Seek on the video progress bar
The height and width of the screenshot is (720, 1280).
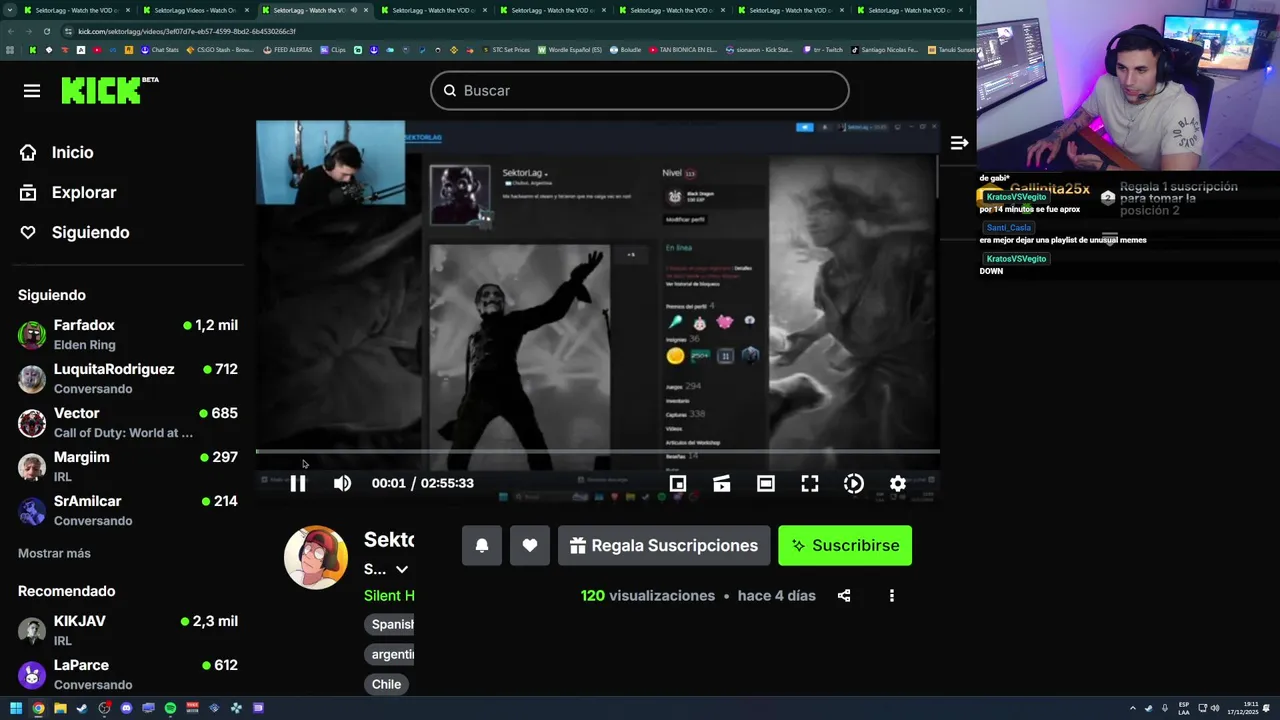[x=597, y=452]
